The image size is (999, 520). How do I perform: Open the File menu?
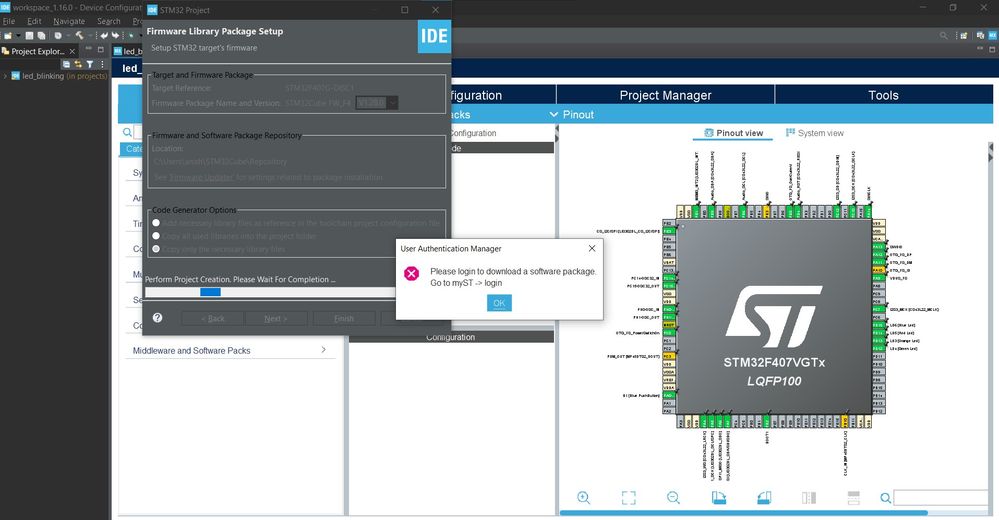pos(9,21)
